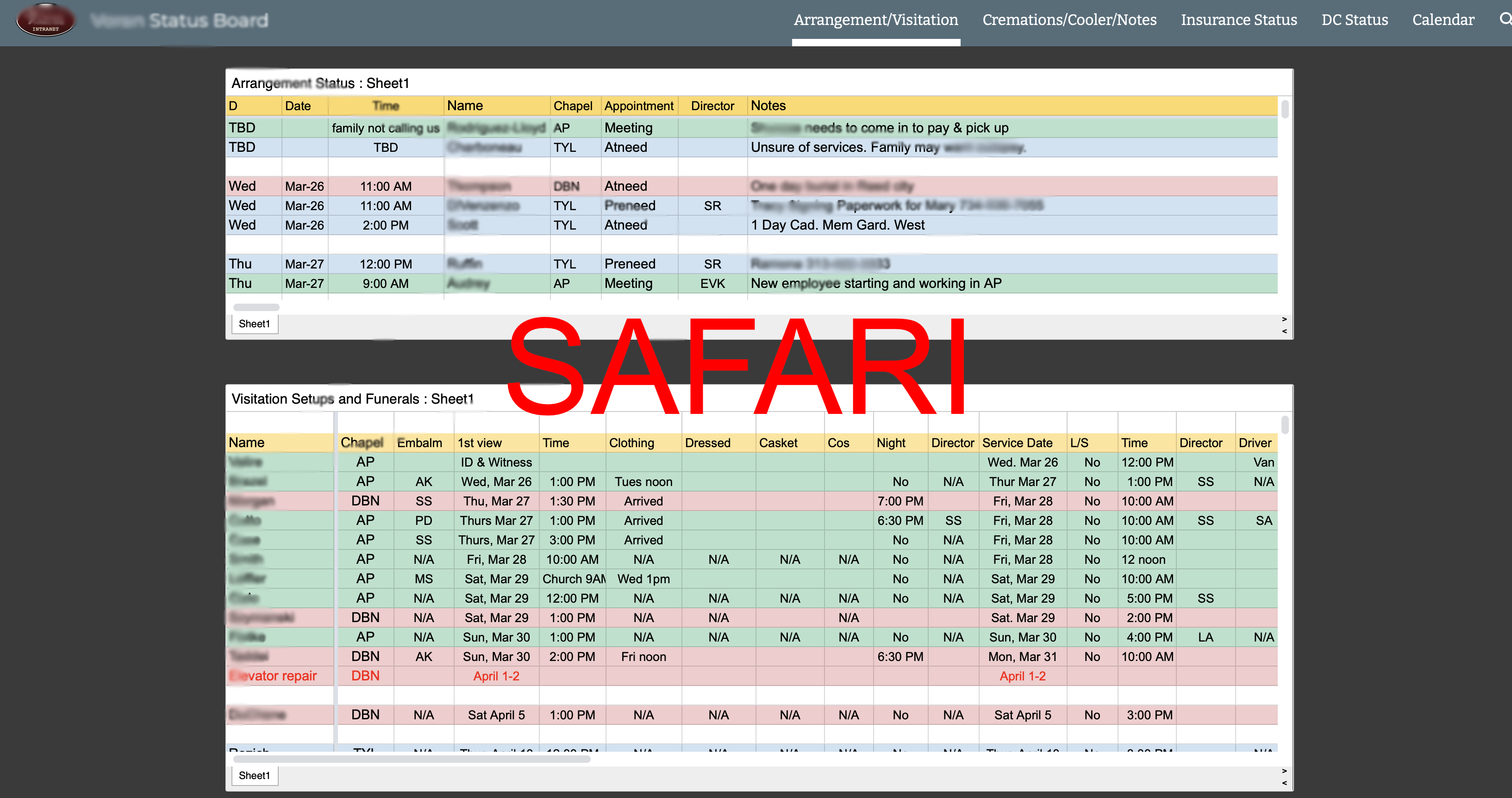Click the 'SA' driver cell
Screen dimensions: 1512x798
(x=1256, y=520)
